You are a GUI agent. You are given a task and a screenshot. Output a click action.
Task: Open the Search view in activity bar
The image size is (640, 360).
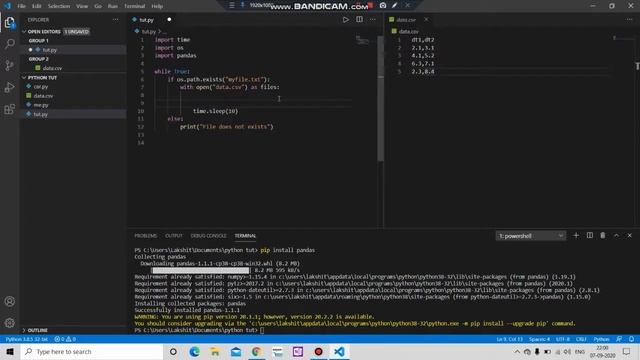pyautogui.click(x=9, y=44)
